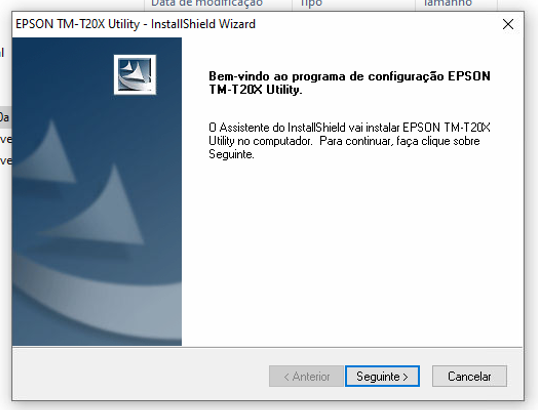This screenshot has width=538, height=410.
Task: Click the InstallShield logo icon
Action: click(135, 74)
